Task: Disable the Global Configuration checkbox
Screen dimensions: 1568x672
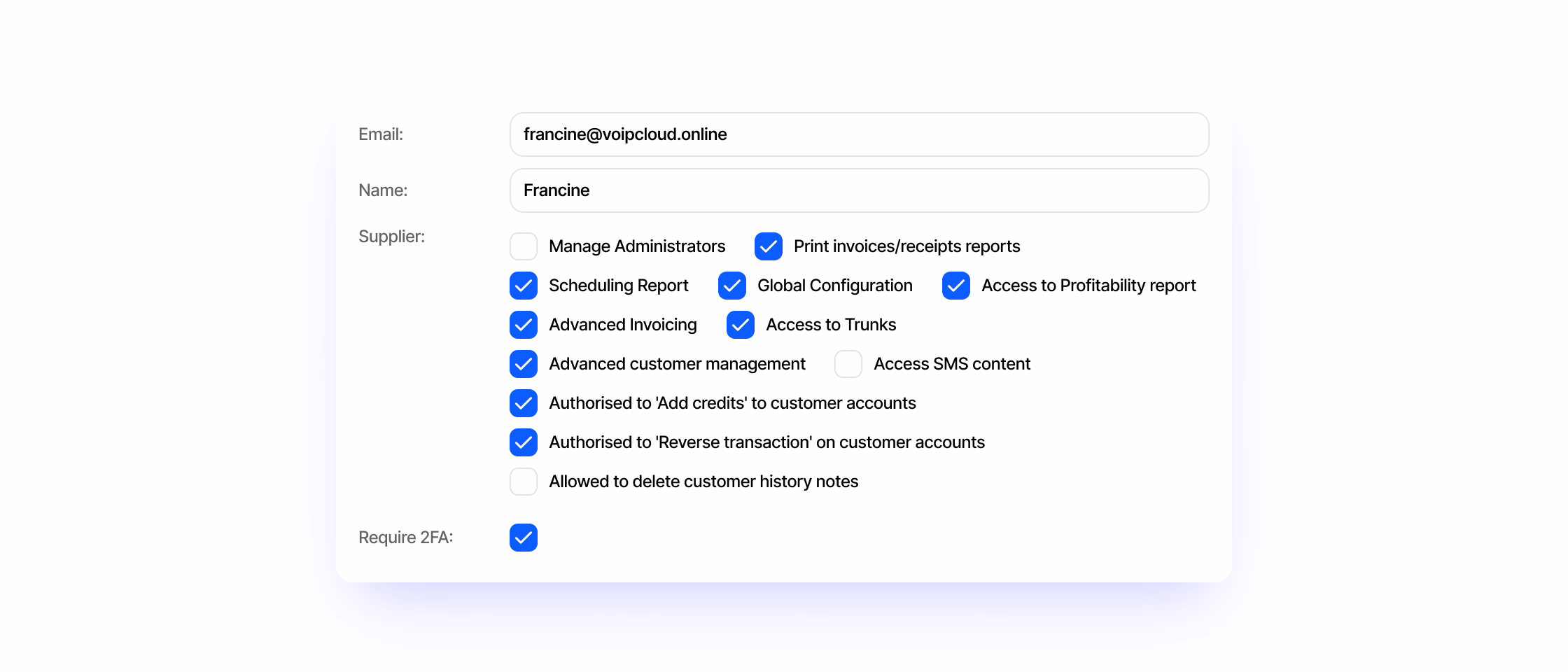Action: pos(732,286)
